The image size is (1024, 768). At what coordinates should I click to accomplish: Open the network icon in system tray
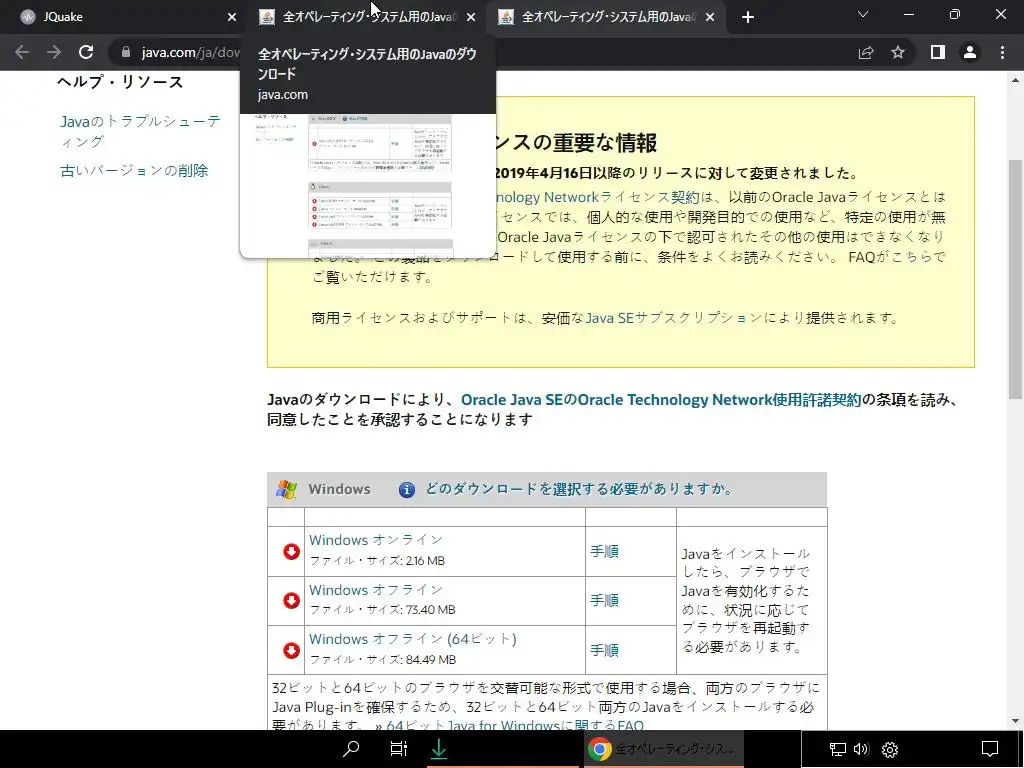pos(837,749)
